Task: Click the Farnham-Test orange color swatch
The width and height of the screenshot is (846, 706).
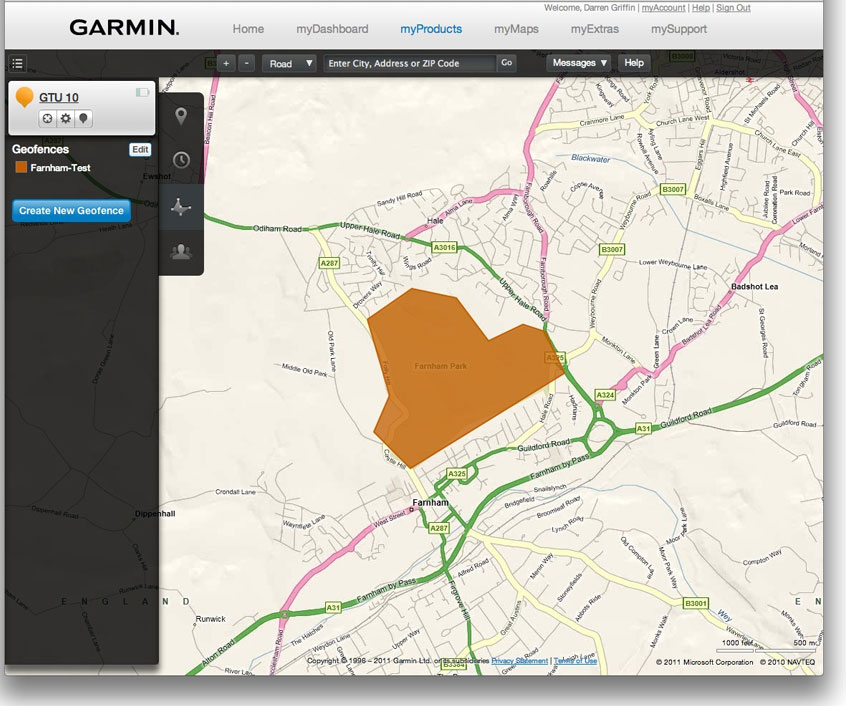Action: (21, 167)
